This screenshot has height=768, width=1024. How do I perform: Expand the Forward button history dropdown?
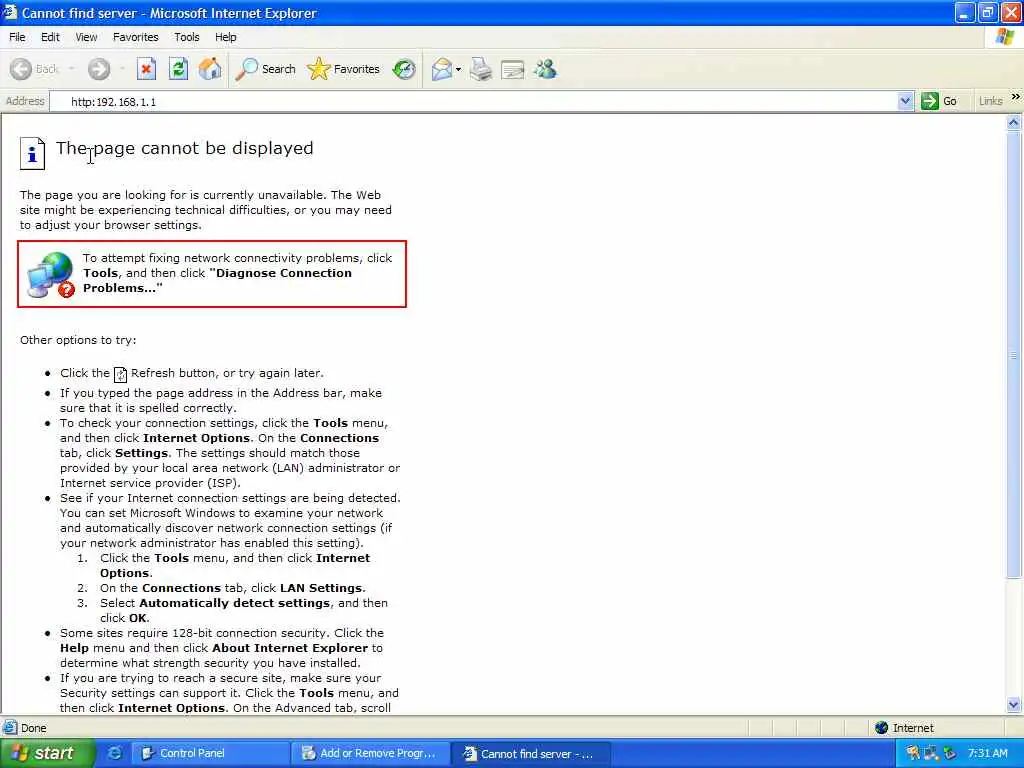[x=122, y=69]
